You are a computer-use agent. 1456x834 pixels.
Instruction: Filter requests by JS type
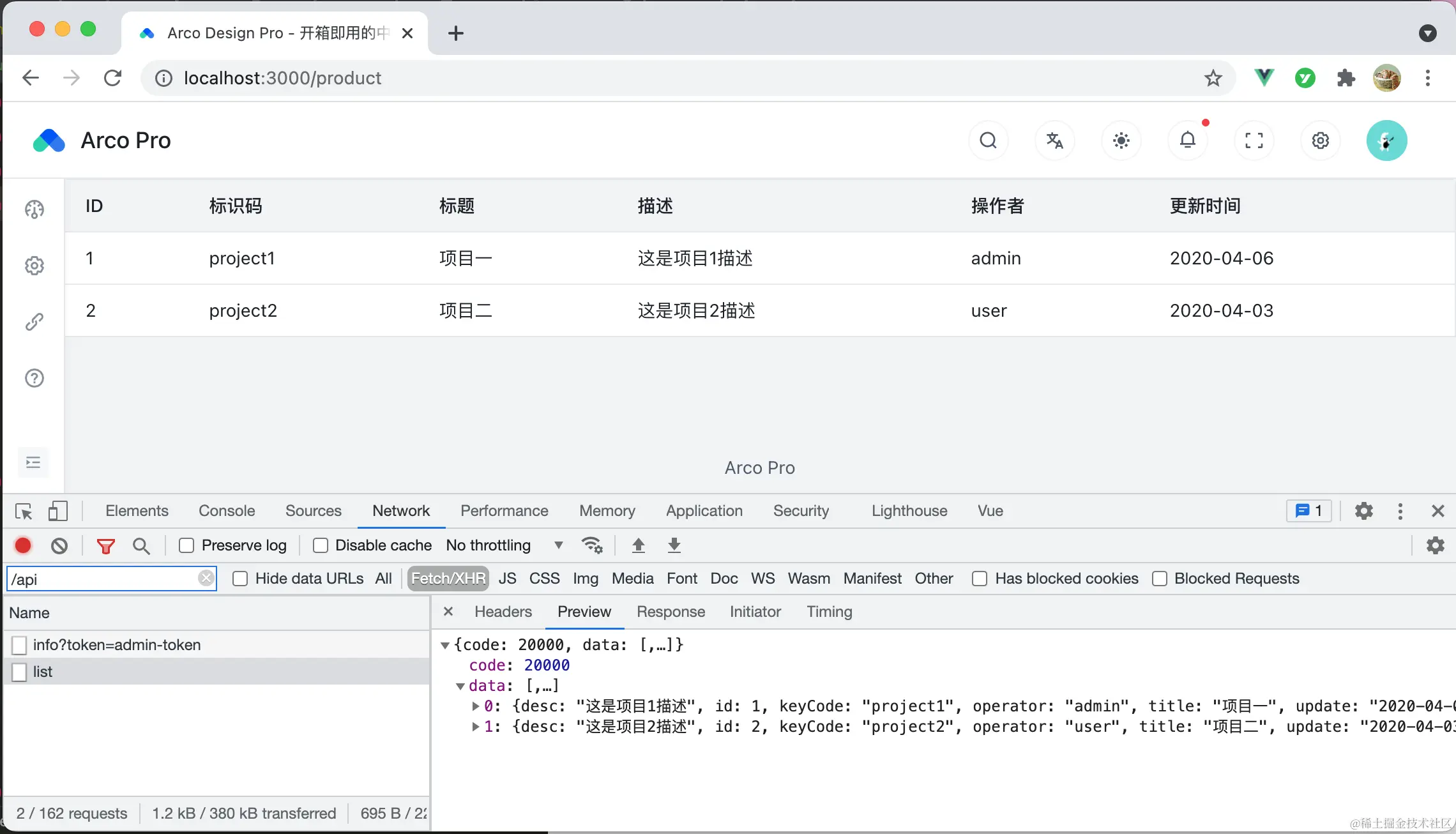tap(507, 579)
